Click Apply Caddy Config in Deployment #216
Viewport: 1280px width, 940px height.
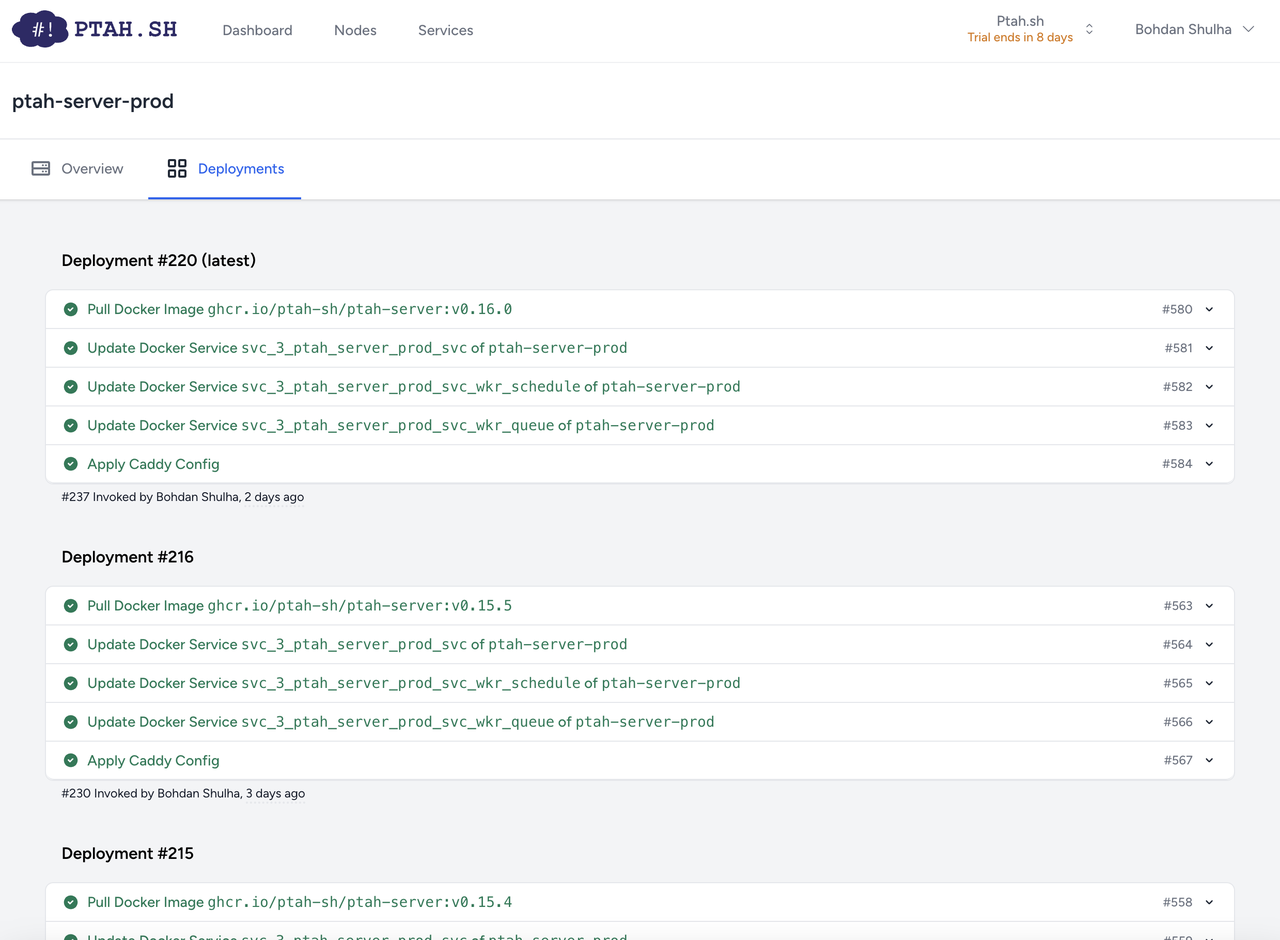(640, 761)
